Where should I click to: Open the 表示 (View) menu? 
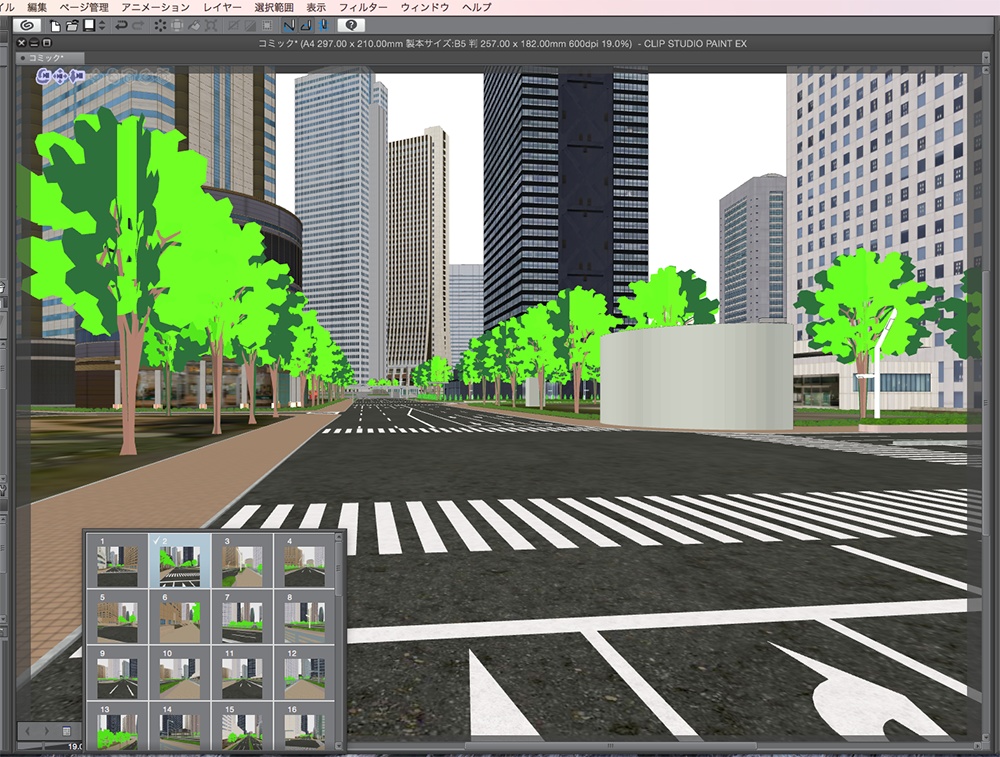(317, 6)
